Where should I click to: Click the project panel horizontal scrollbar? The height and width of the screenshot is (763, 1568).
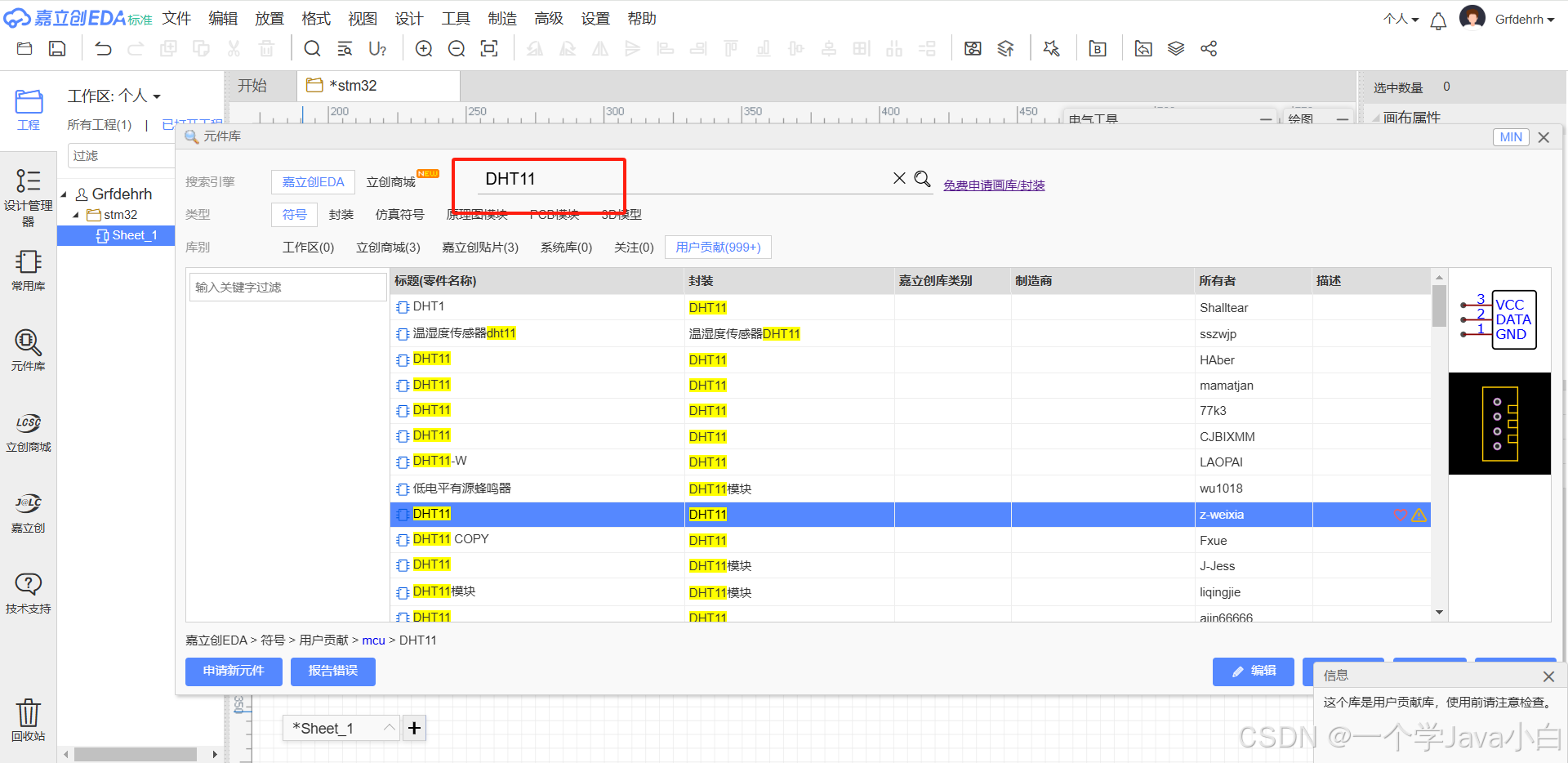(x=136, y=754)
